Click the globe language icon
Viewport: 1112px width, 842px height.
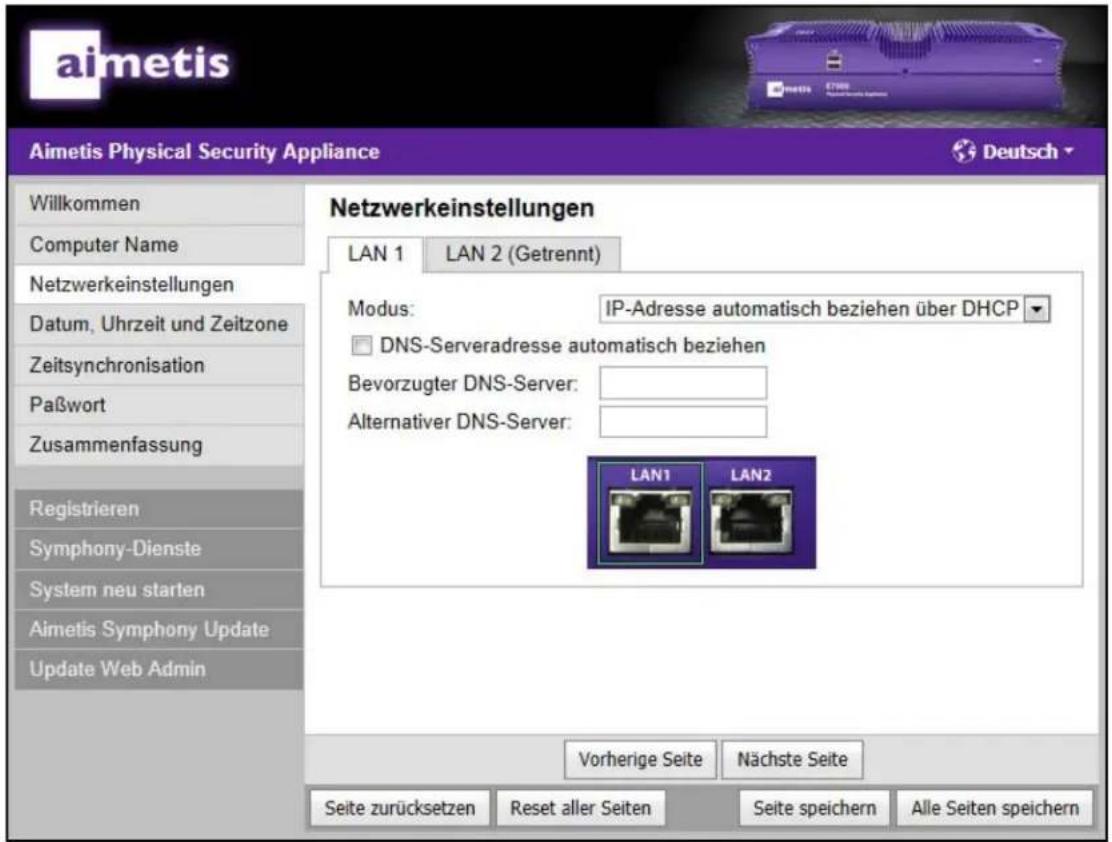(963, 151)
